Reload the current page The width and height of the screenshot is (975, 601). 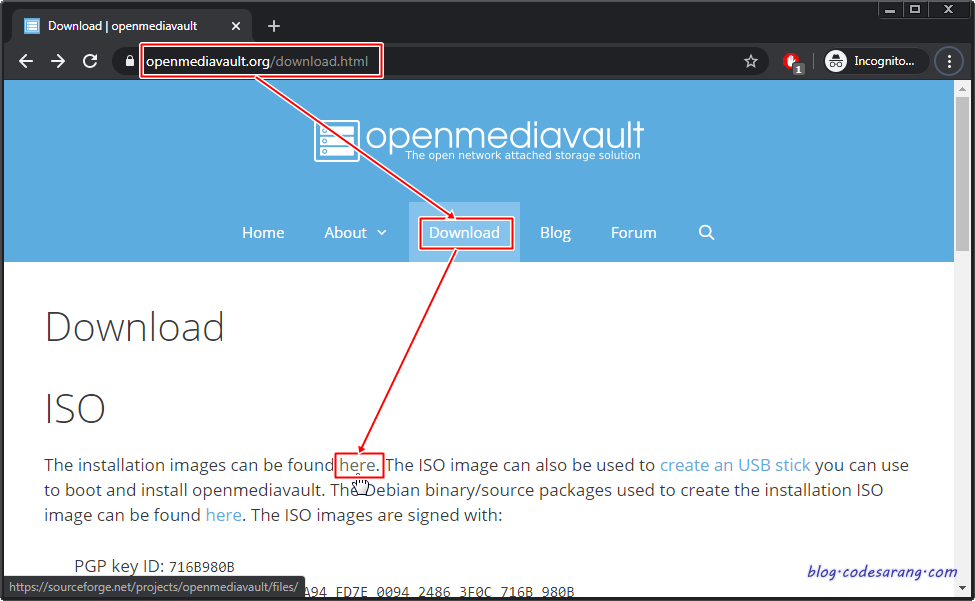point(90,61)
